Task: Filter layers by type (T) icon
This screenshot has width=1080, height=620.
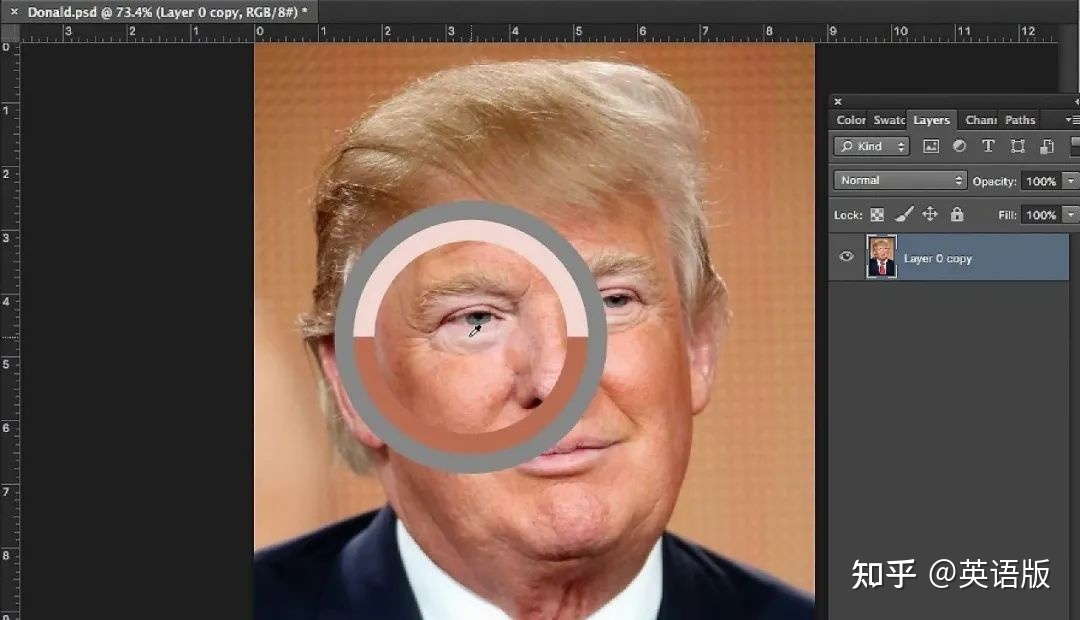Action: tap(988, 146)
